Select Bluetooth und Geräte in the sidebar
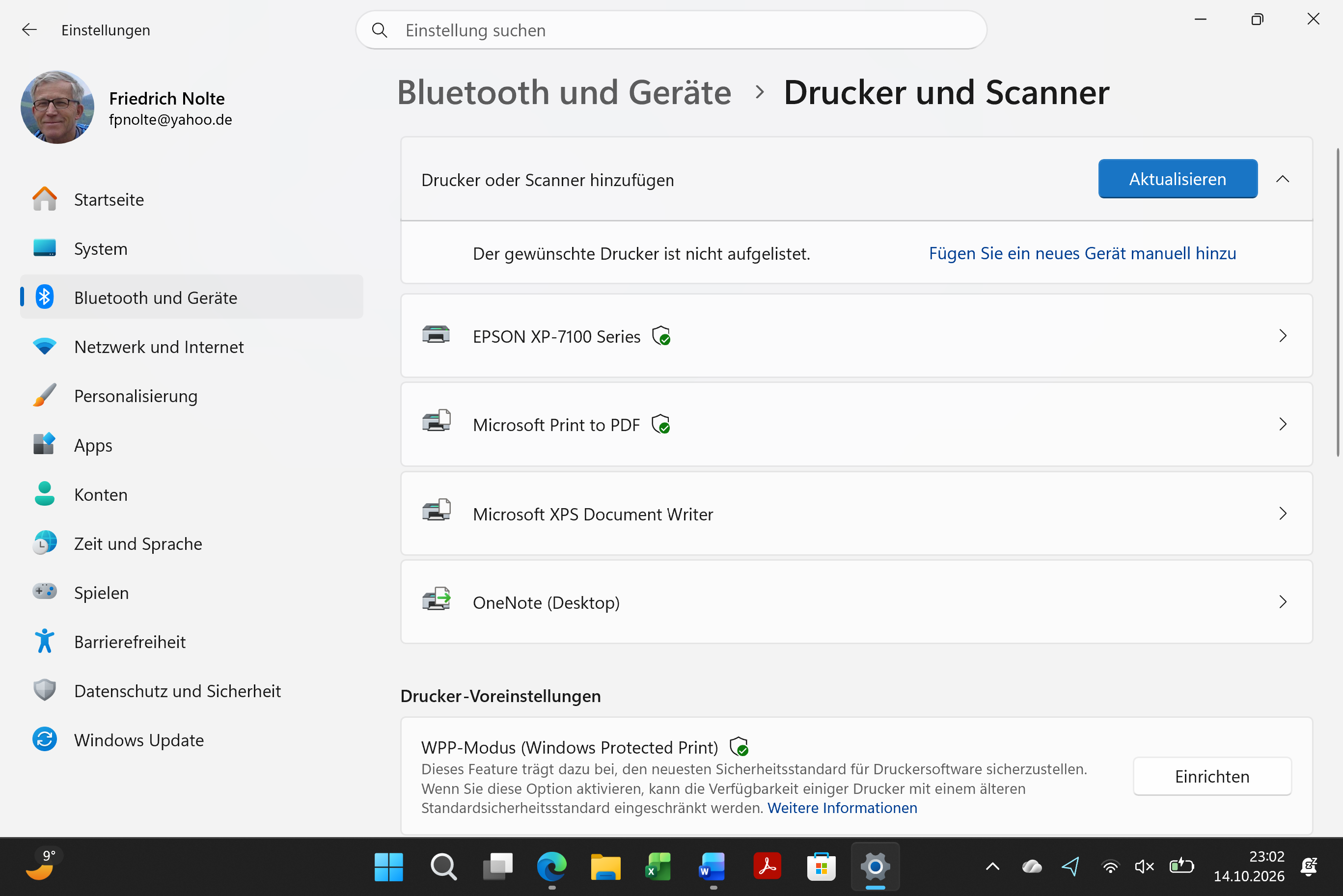 point(192,298)
